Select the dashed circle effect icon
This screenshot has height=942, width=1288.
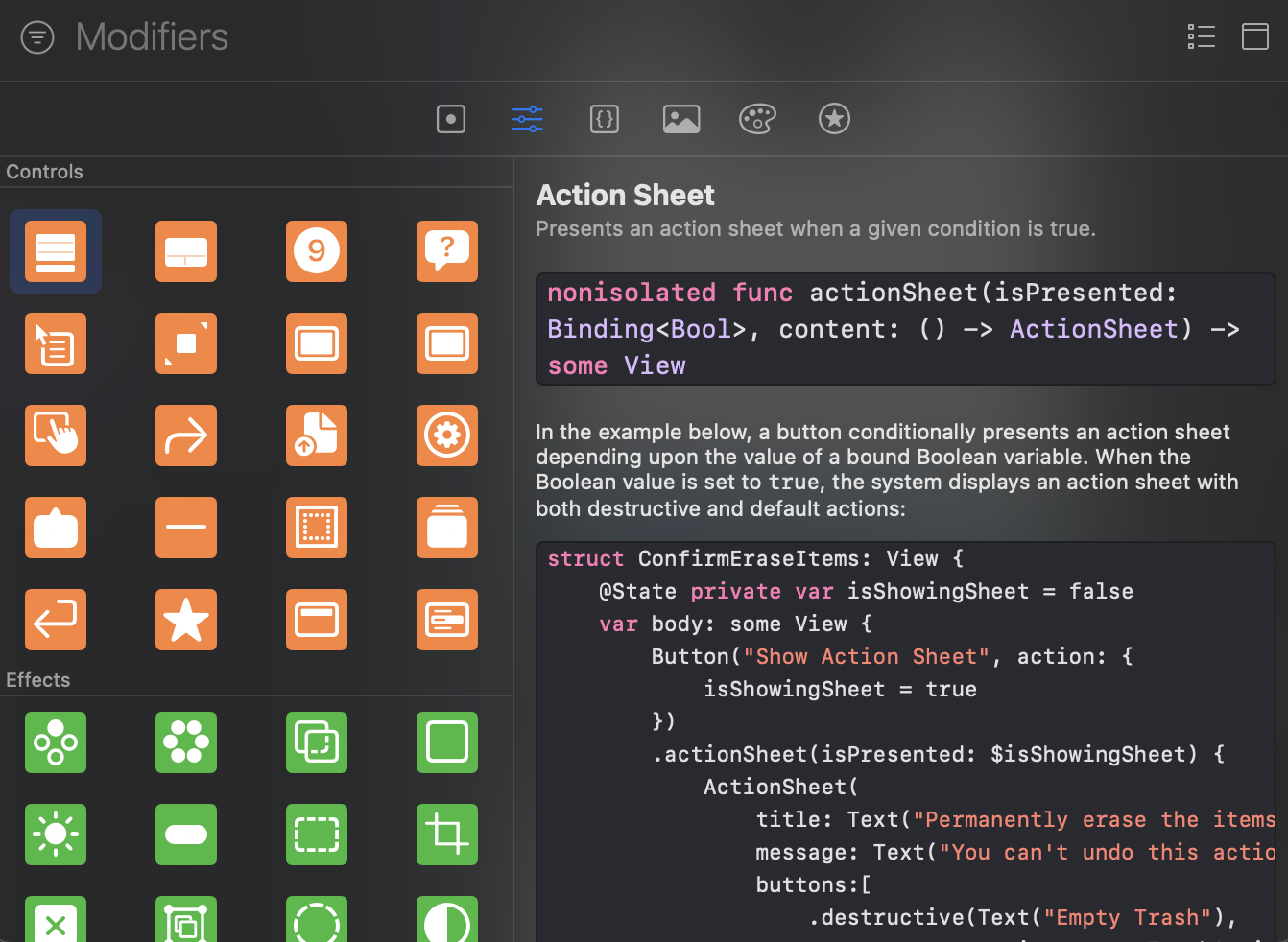click(x=317, y=919)
